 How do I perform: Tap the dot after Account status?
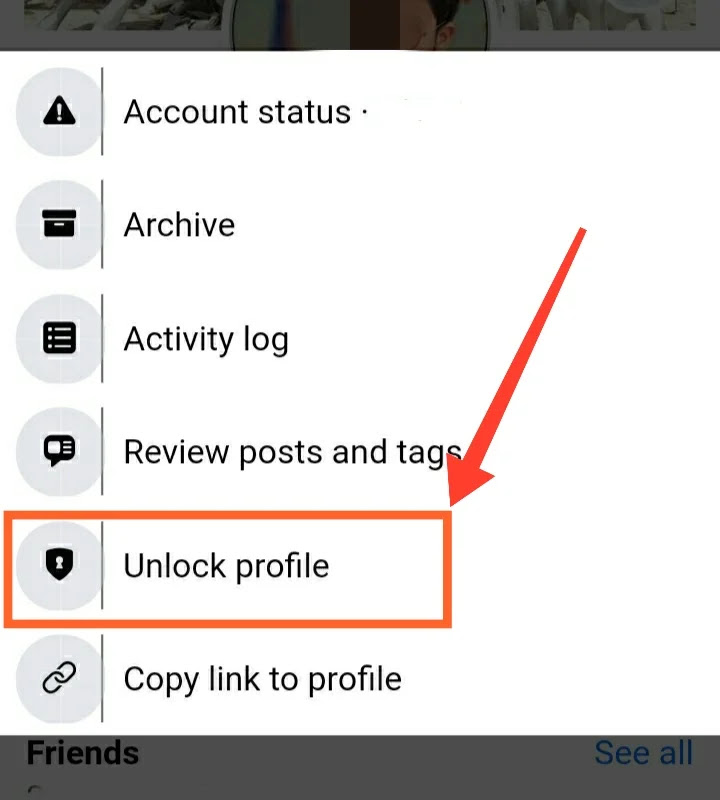pyautogui.click(x=365, y=111)
